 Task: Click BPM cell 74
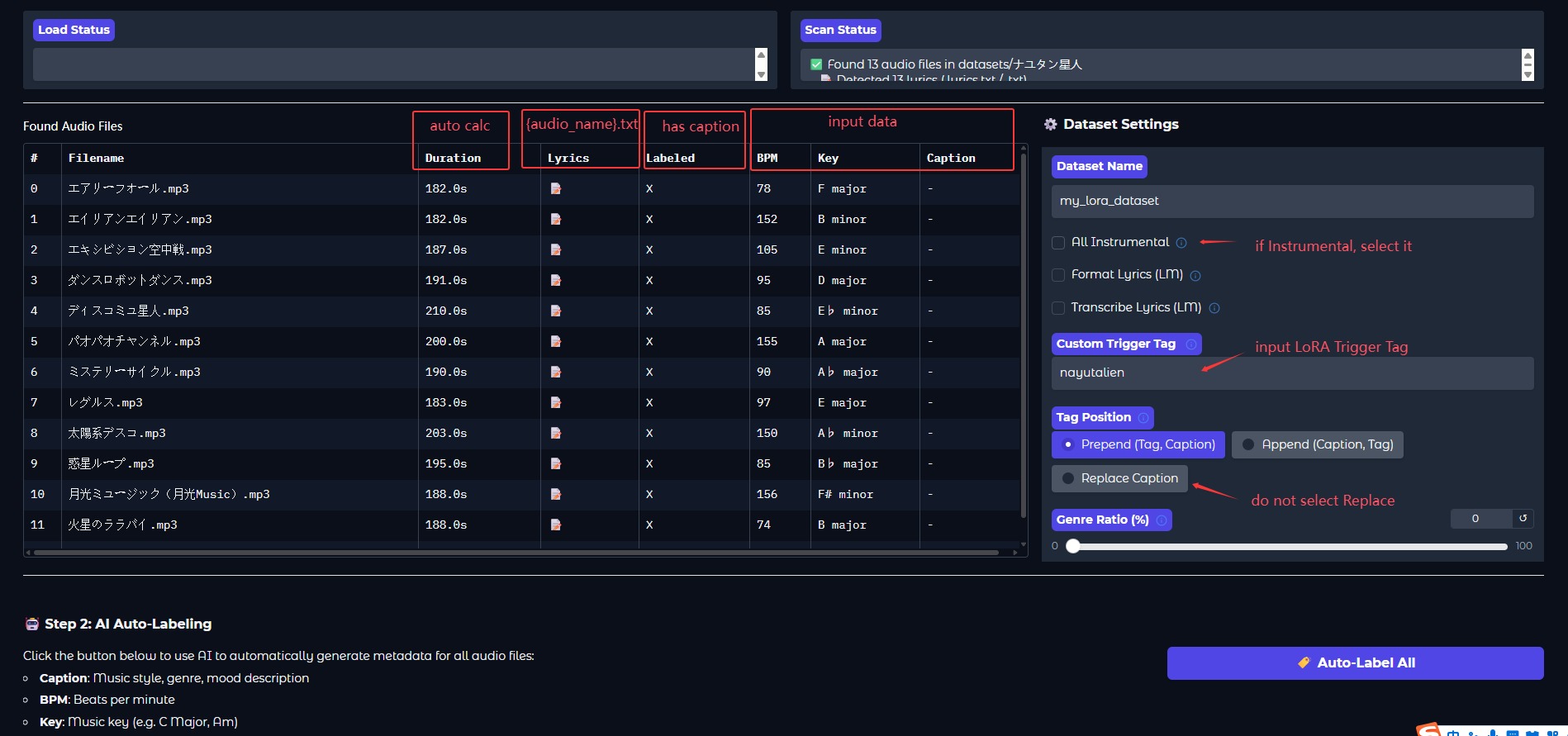pos(764,525)
